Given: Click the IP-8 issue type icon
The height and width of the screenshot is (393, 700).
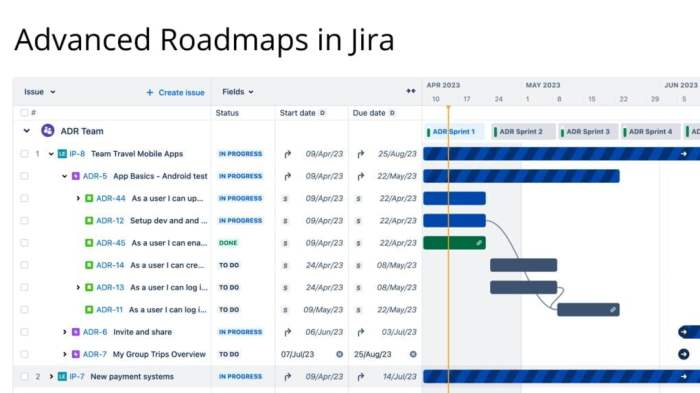Looking at the screenshot, I should click(62, 154).
